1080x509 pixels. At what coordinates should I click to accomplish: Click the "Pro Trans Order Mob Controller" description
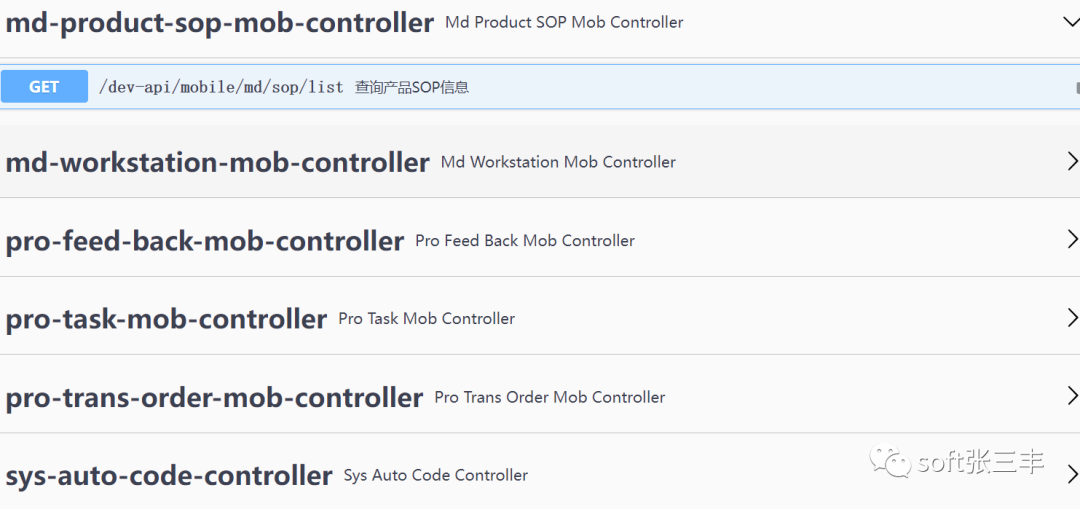(549, 397)
